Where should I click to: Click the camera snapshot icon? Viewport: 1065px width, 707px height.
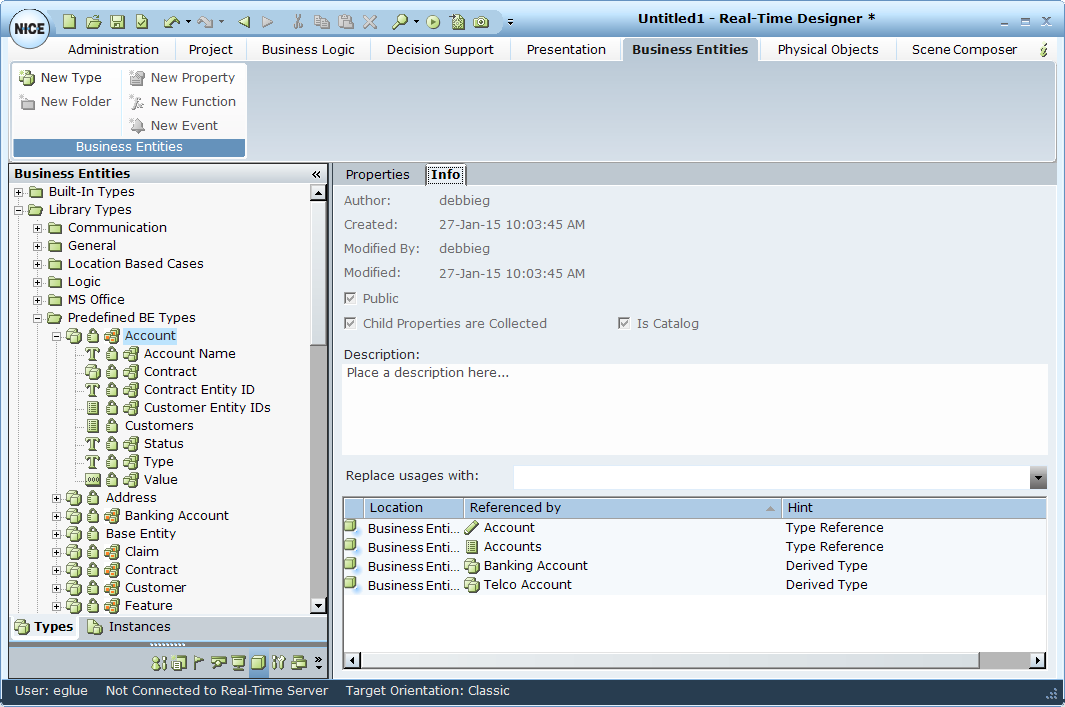click(x=481, y=21)
